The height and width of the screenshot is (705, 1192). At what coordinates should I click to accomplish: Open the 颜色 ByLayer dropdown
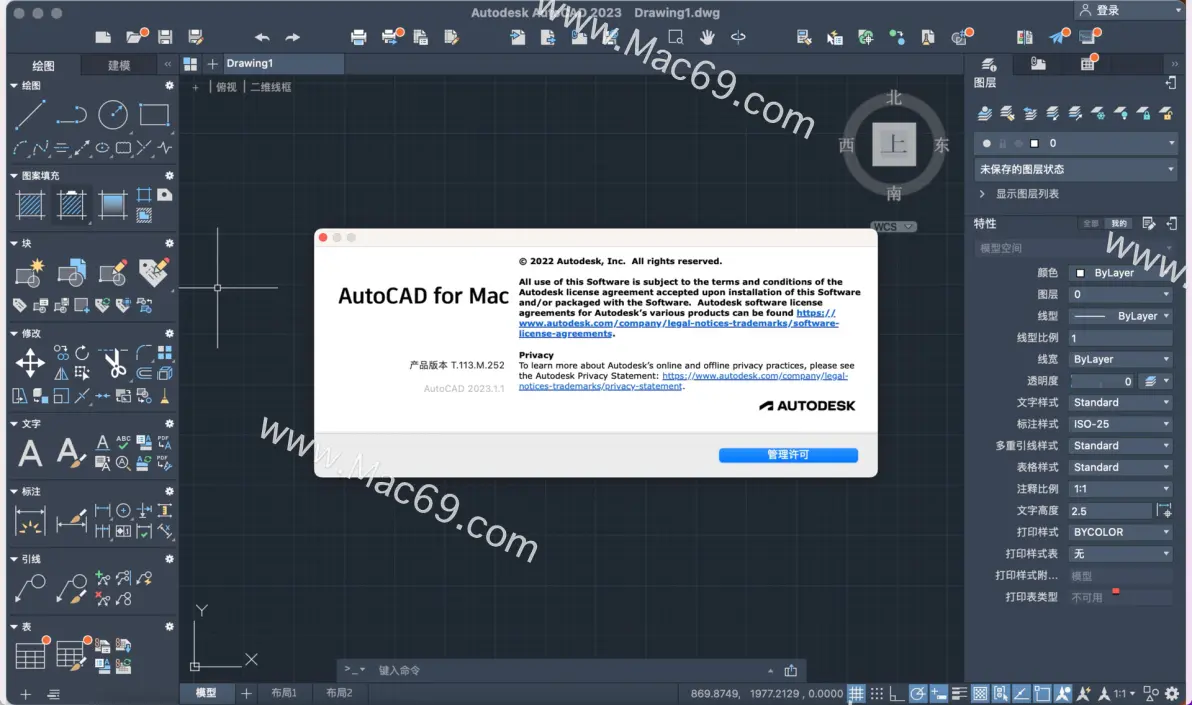point(1120,273)
